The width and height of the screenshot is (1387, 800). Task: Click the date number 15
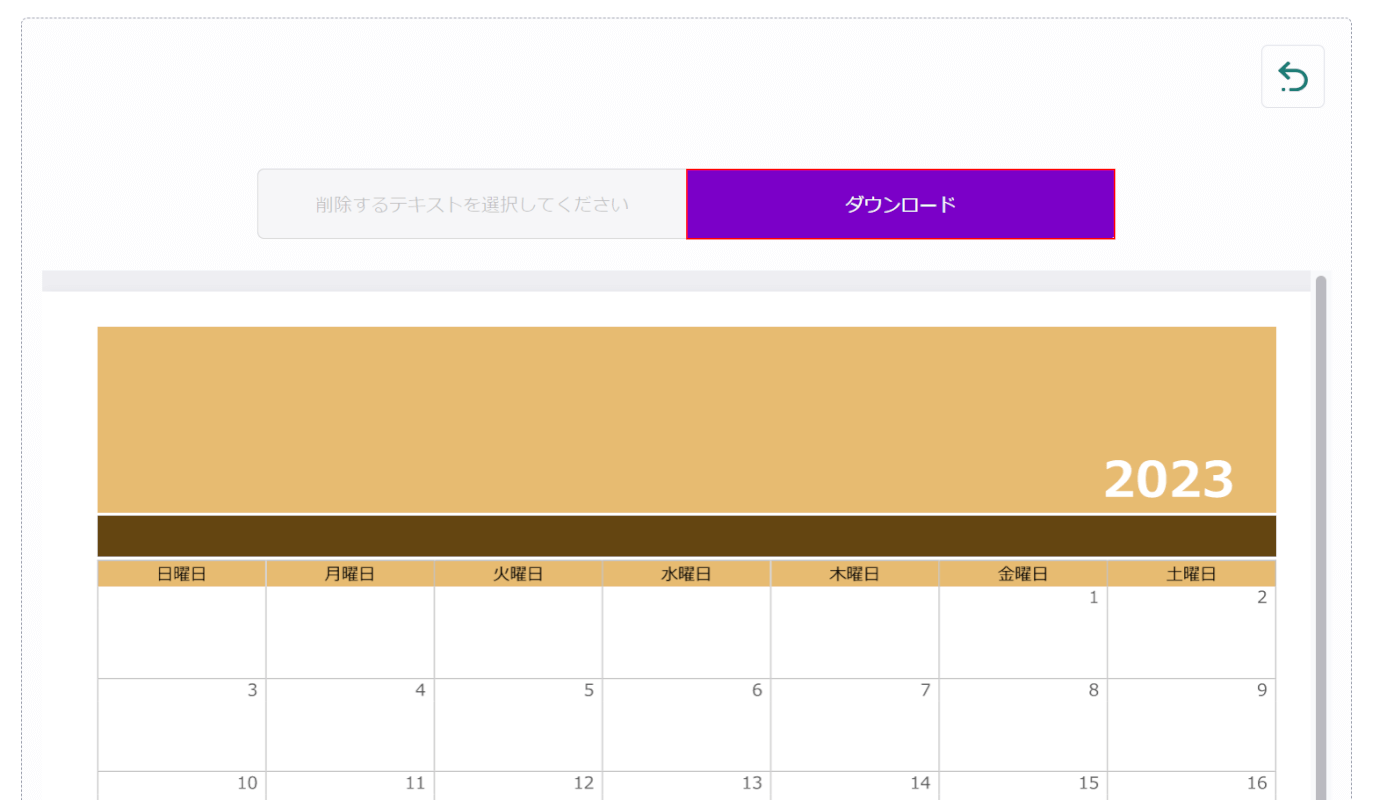click(1089, 783)
